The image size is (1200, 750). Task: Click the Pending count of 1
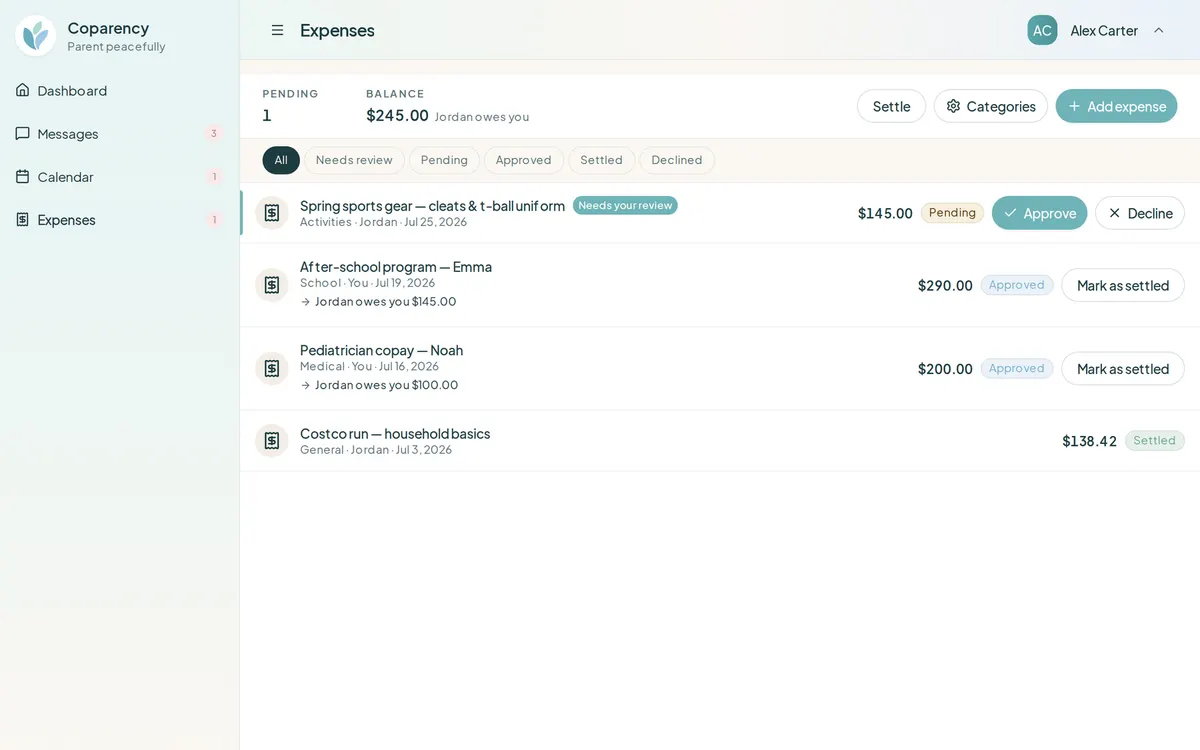267,115
